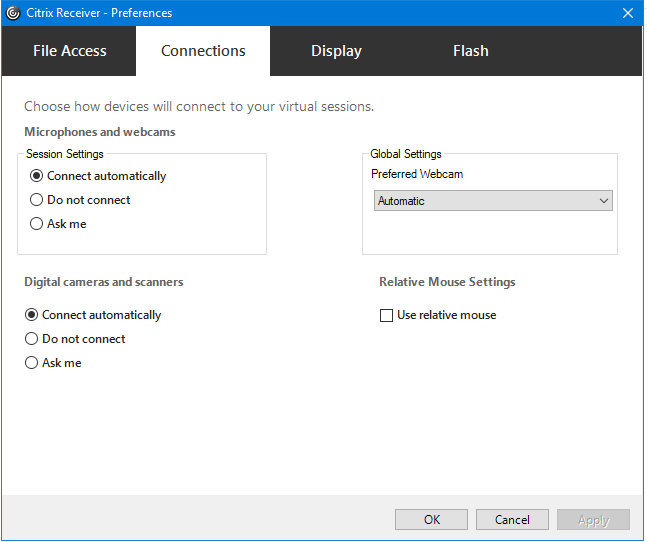Open the Display tab
The width and height of the screenshot is (647, 542).
pos(336,51)
